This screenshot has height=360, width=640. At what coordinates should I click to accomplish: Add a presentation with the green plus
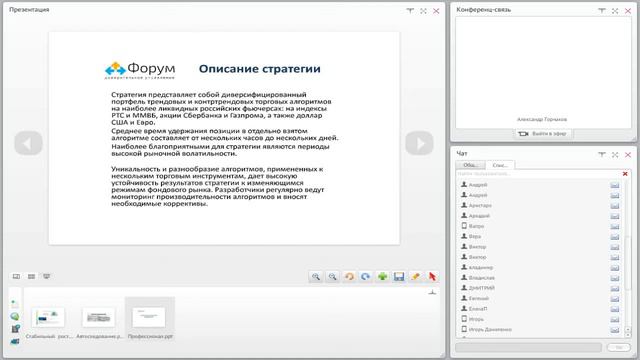(x=382, y=277)
